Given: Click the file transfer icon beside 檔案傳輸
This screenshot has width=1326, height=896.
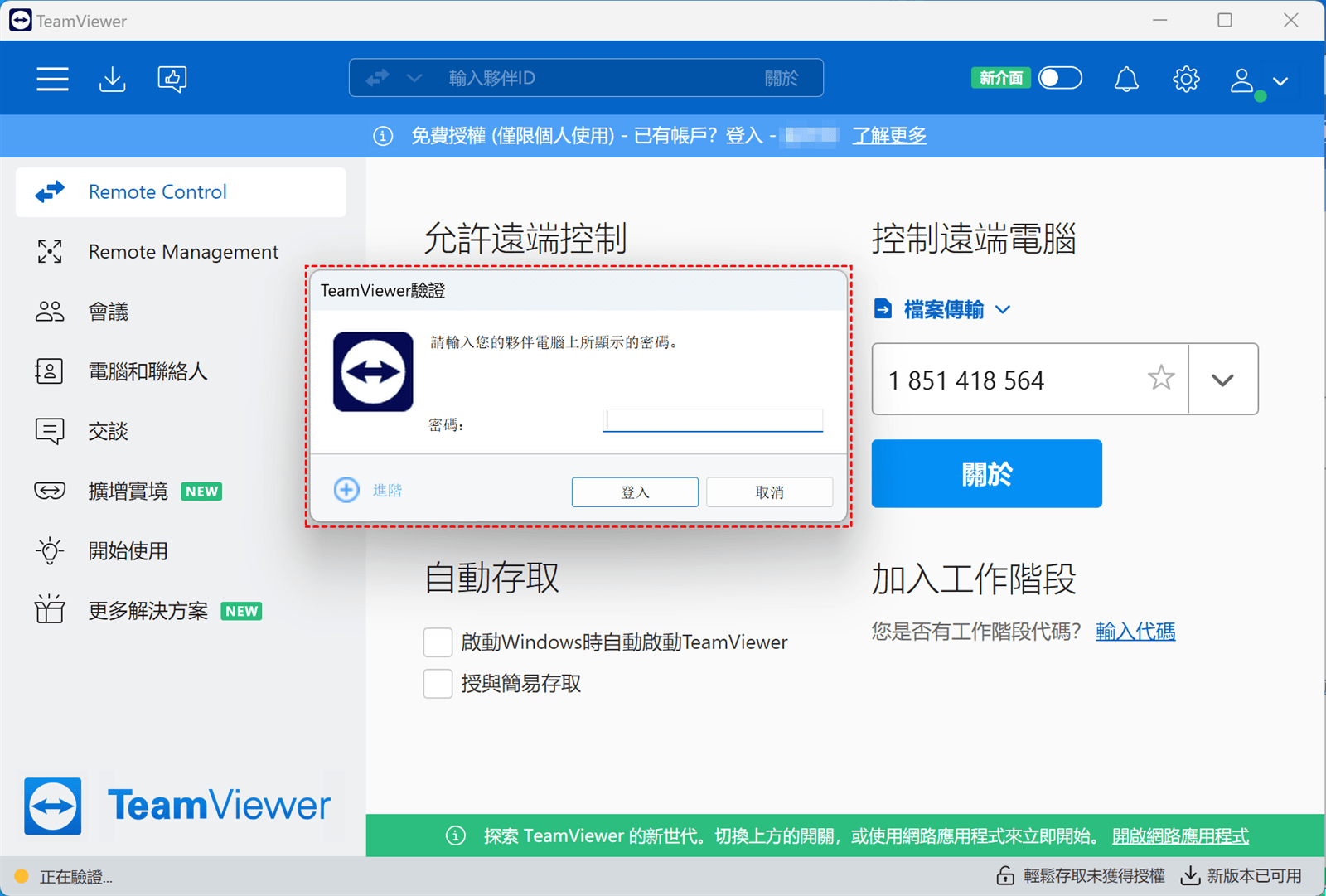Looking at the screenshot, I should point(883,309).
